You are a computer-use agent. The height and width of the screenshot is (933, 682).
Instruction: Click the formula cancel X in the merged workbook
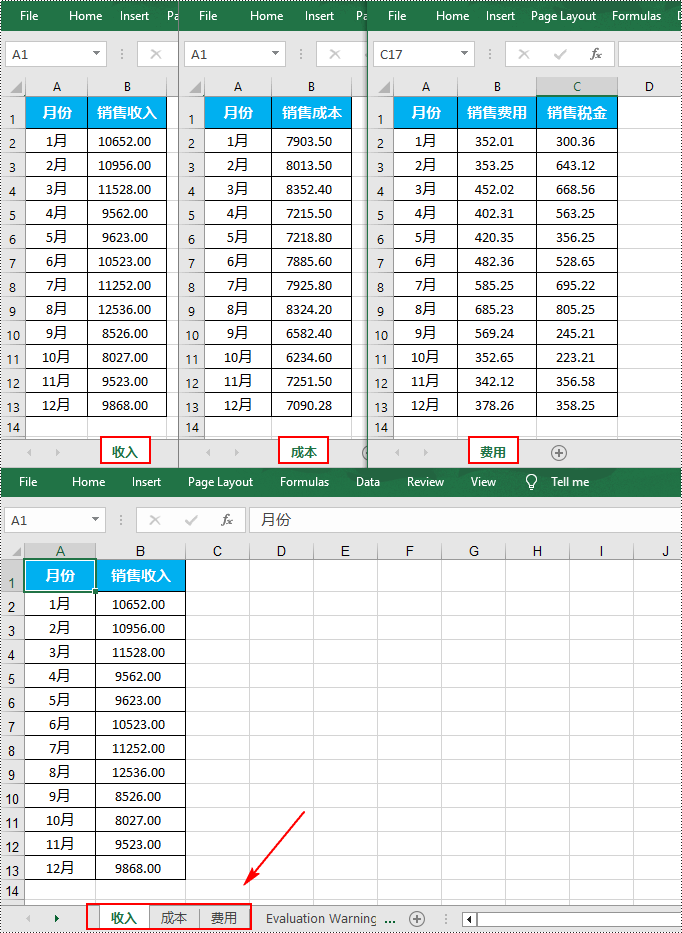[155, 521]
